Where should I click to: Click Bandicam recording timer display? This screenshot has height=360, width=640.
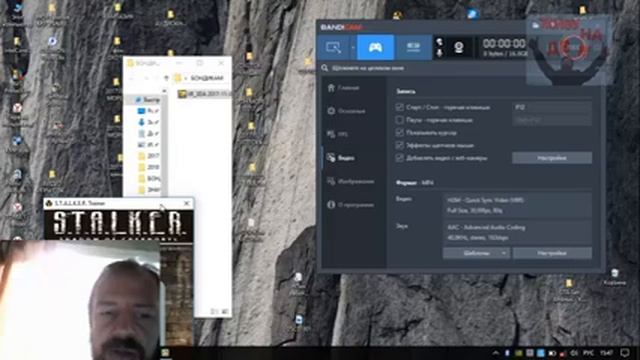coord(504,44)
